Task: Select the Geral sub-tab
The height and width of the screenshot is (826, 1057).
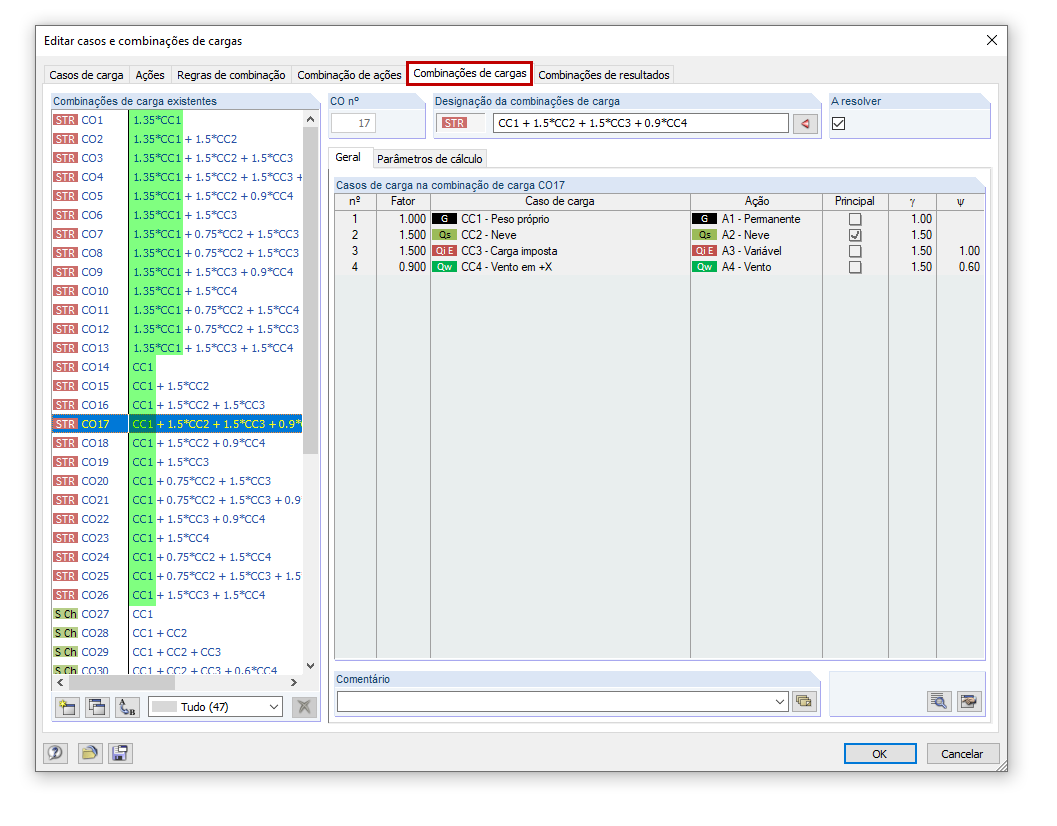Action: (x=348, y=157)
